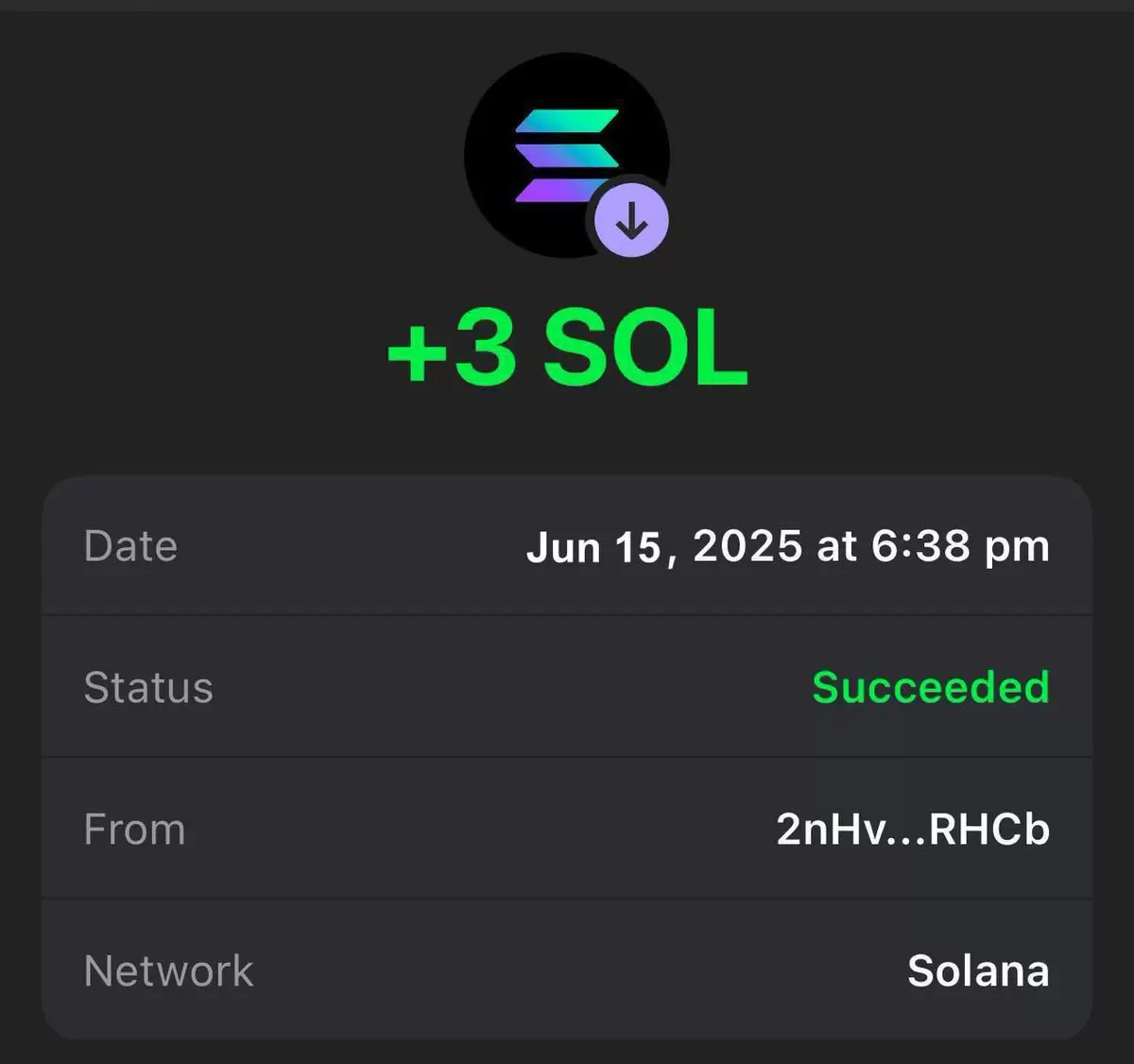Viewport: 1134px width, 1064px height.
Task: Click the transaction details card background
Action: (567, 758)
